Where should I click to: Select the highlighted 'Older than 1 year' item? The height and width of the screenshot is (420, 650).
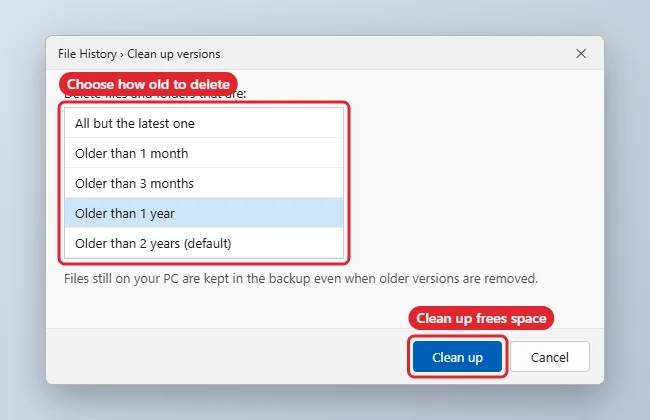click(204, 213)
